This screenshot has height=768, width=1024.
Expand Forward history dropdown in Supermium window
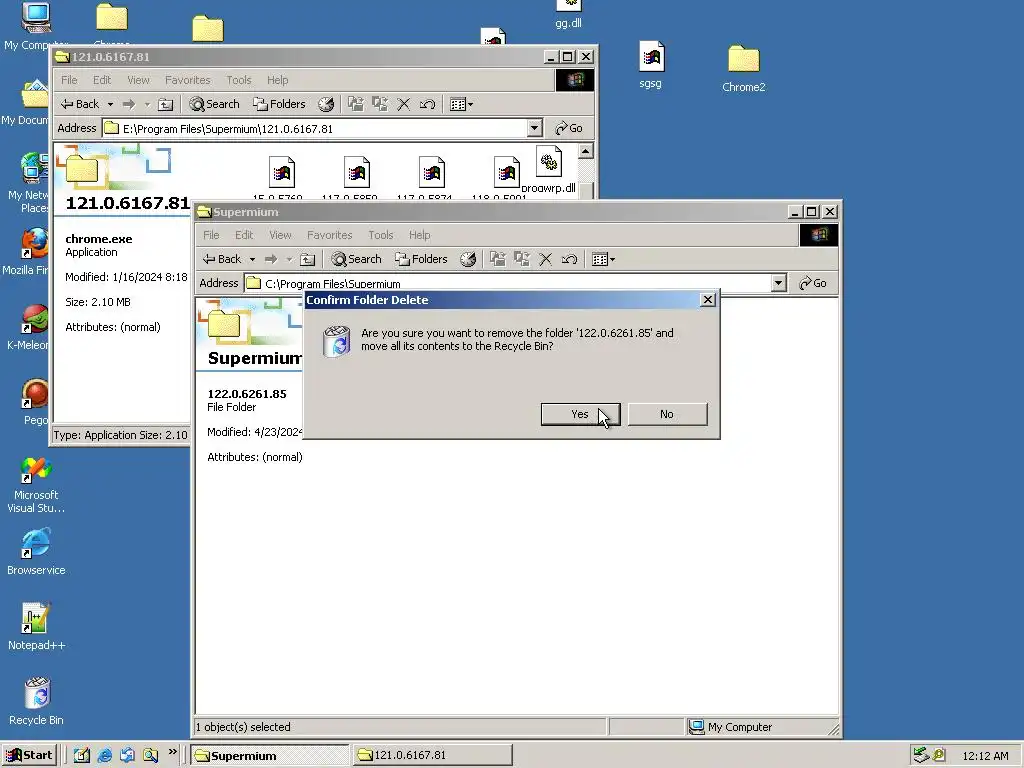point(289,259)
